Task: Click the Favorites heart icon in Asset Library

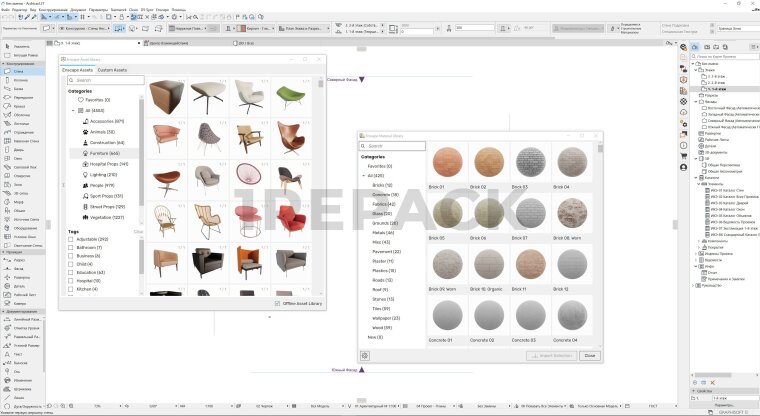Action: coord(79,100)
